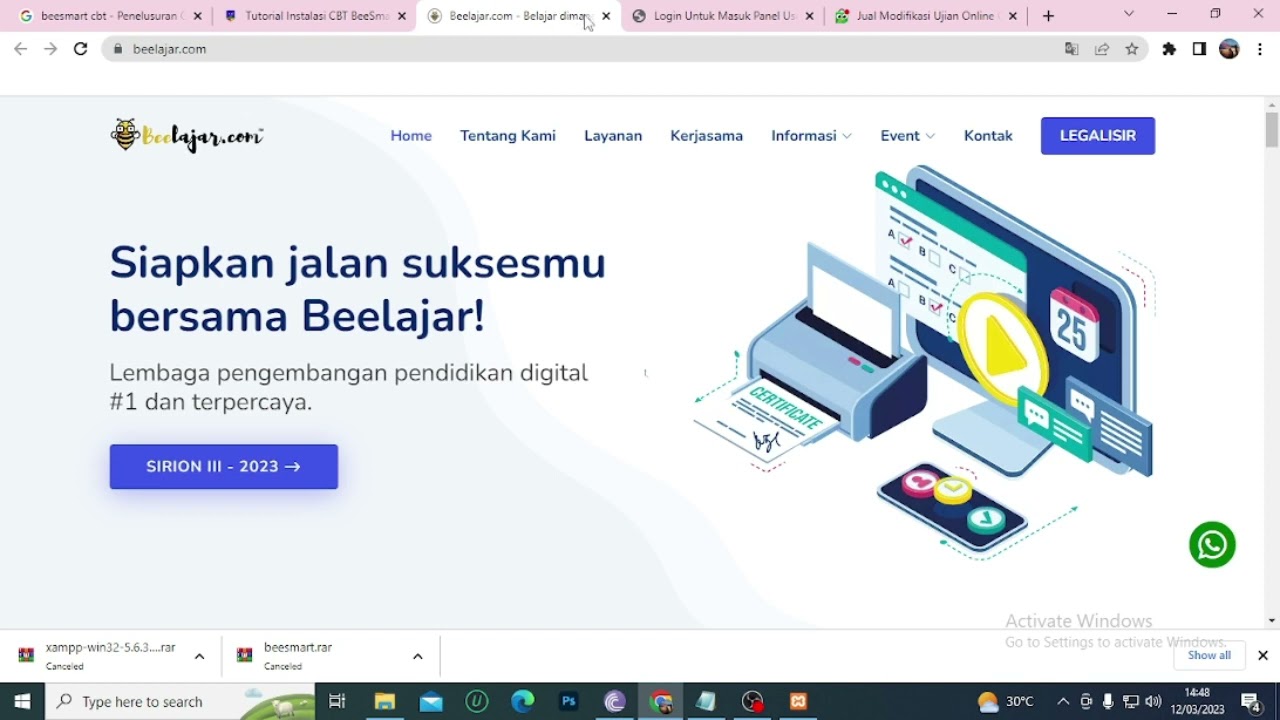Click the SIRION III - 2023 button
1280x720 pixels.
coord(224,467)
